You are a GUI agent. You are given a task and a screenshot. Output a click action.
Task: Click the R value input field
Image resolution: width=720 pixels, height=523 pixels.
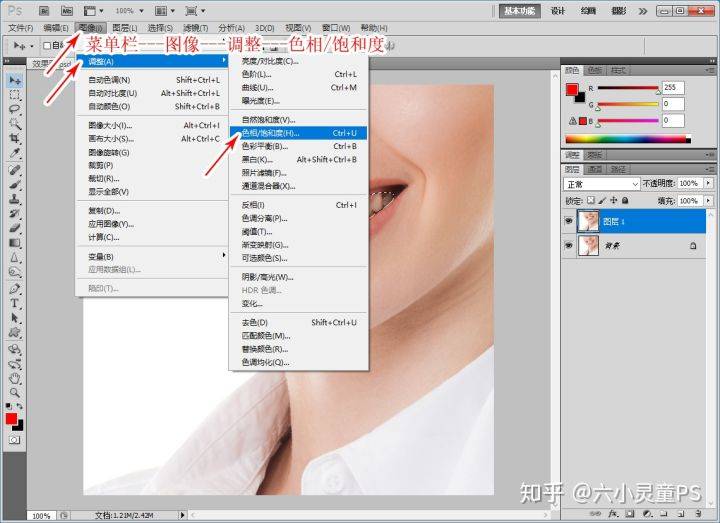[673, 87]
